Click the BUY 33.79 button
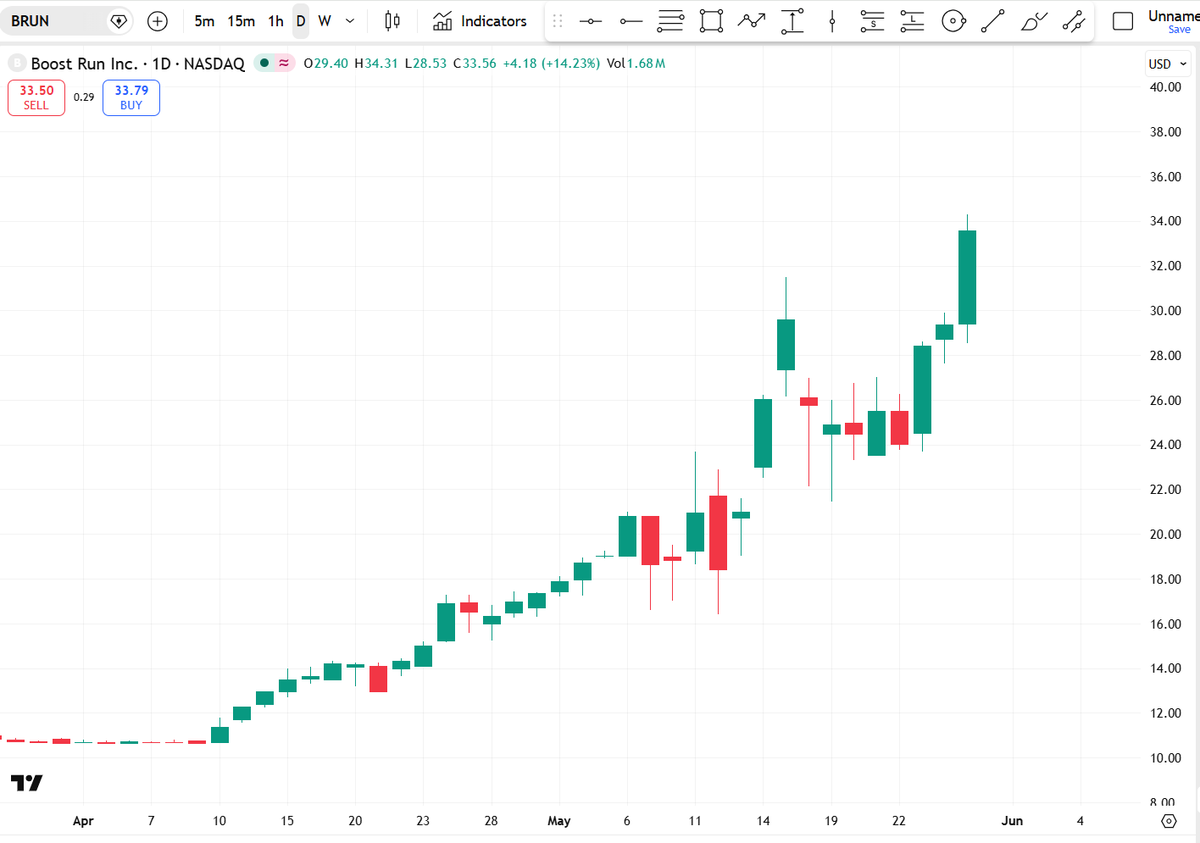 [x=131, y=98]
